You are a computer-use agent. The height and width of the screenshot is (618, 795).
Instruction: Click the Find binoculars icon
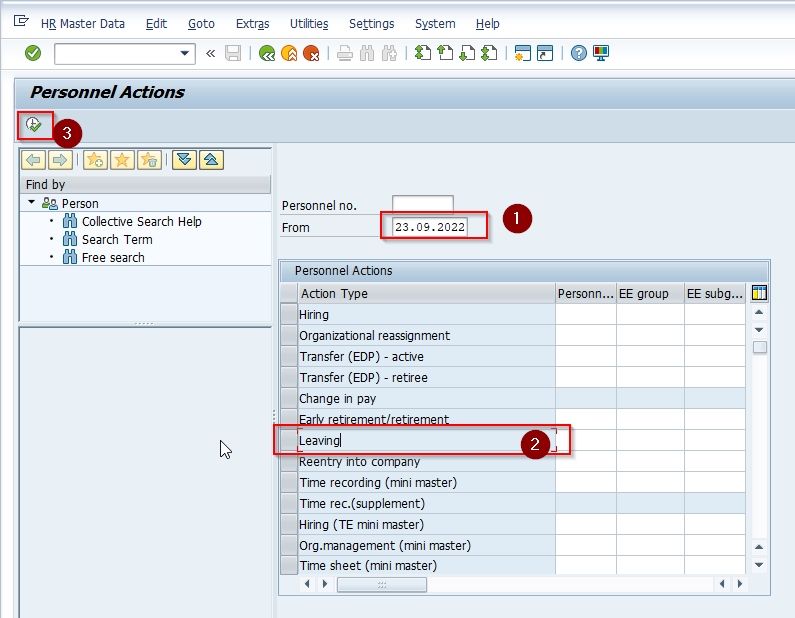(367, 53)
